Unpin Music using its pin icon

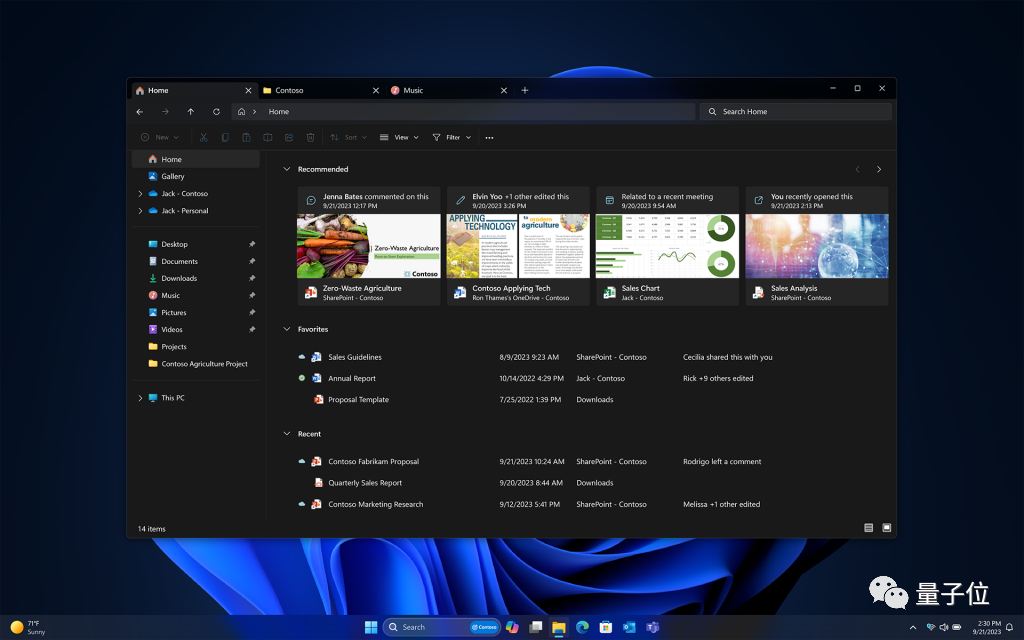[252, 295]
